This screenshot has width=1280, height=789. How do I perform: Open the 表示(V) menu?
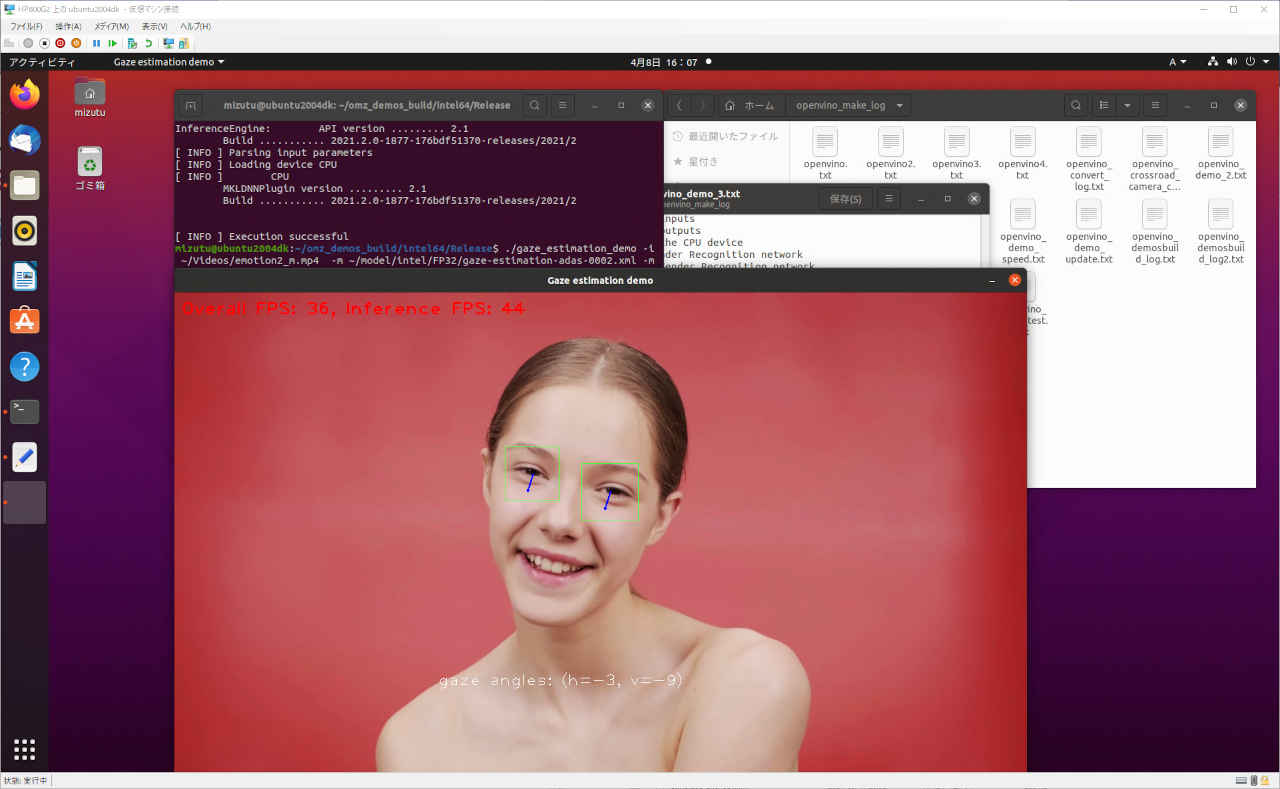154,26
